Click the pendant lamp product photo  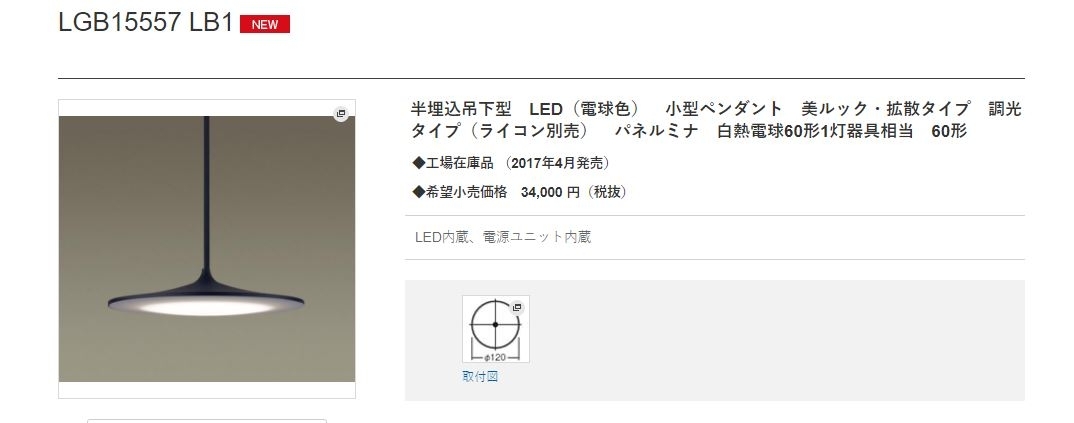(207, 248)
